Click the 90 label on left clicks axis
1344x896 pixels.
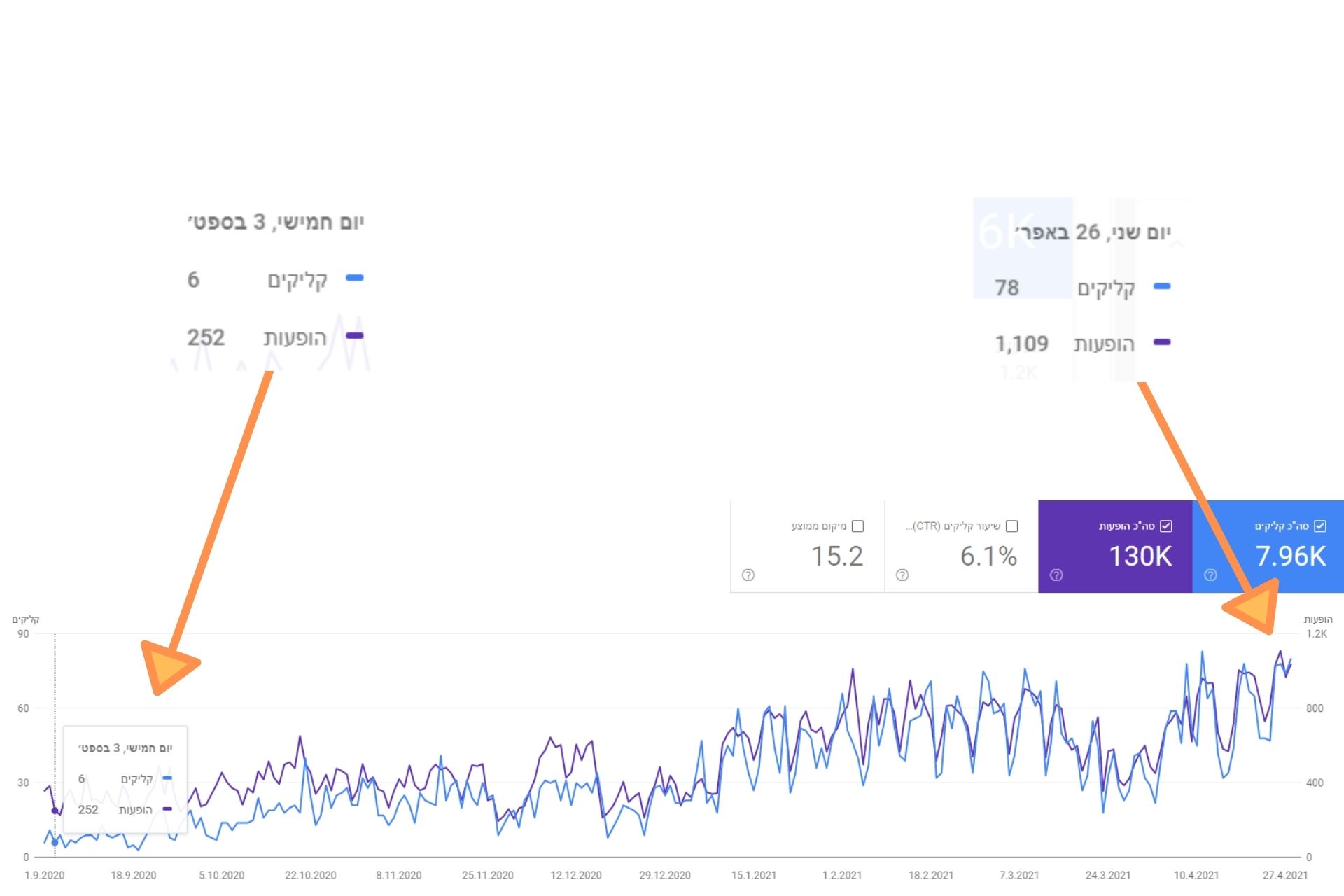point(24,633)
